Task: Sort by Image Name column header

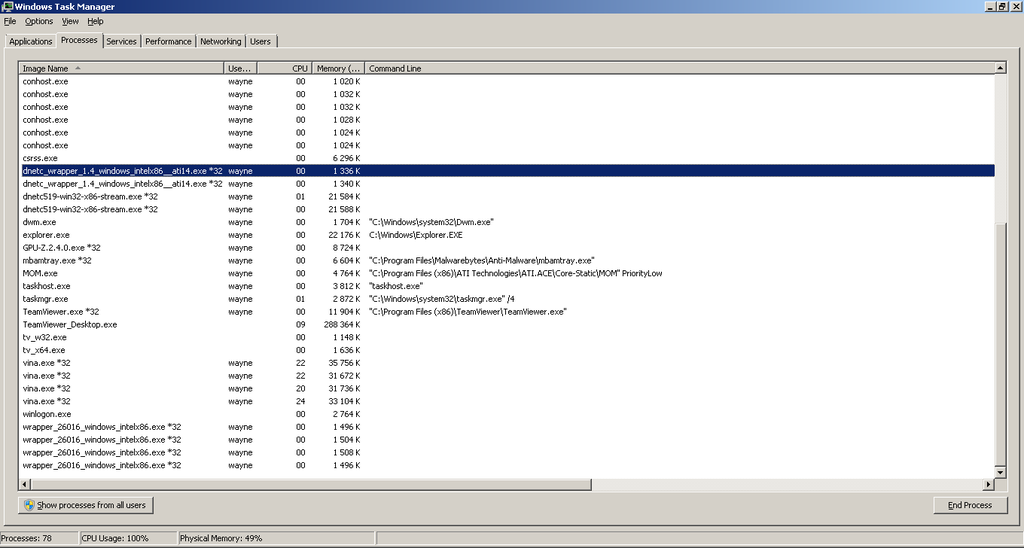Action: coord(121,68)
